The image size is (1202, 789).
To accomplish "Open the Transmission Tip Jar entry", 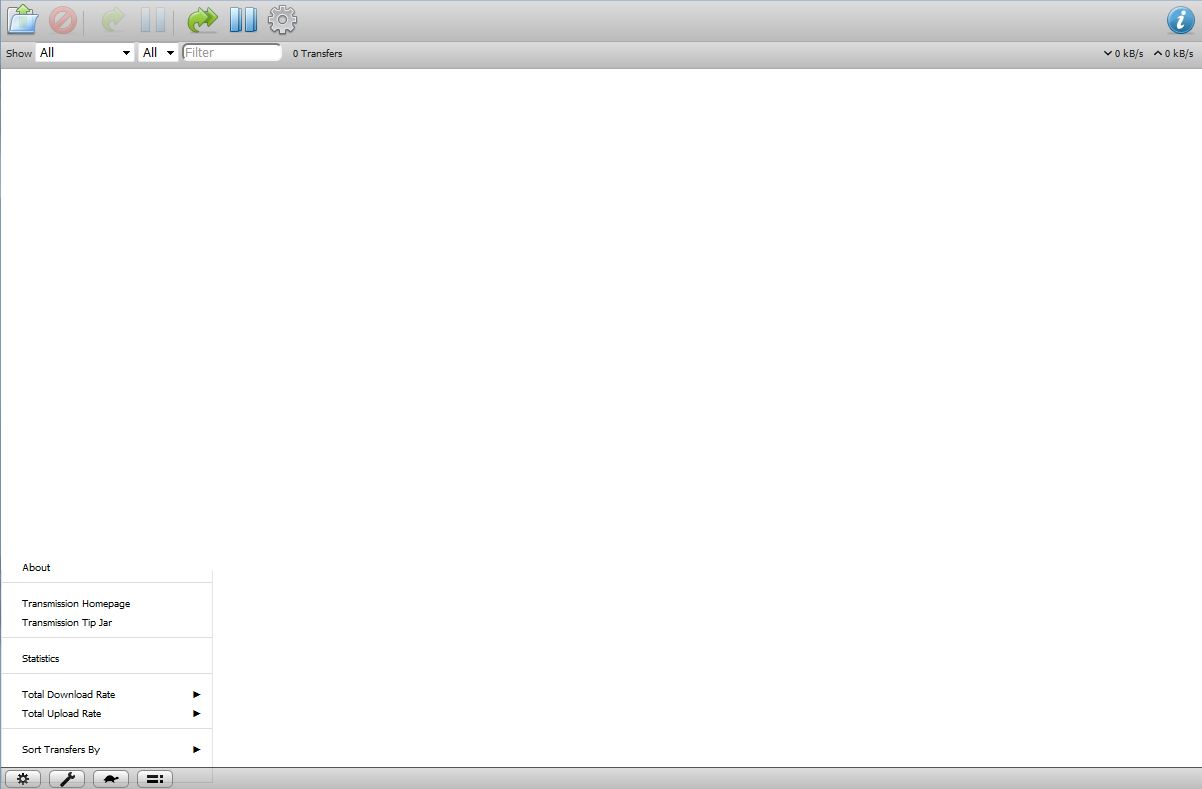I will pos(107,623).
